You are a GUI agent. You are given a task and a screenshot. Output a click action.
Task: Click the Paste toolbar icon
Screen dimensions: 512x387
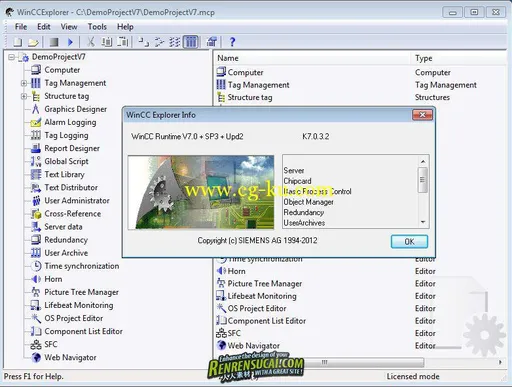pos(123,42)
